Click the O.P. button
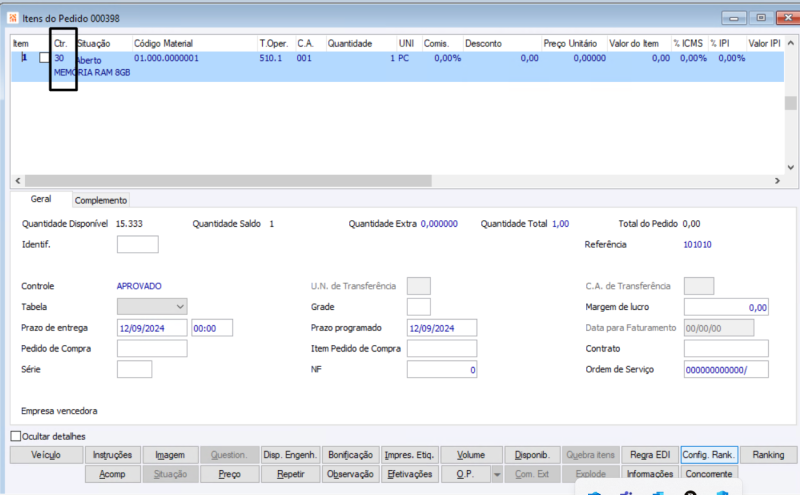800x495 pixels. pyautogui.click(x=465, y=474)
